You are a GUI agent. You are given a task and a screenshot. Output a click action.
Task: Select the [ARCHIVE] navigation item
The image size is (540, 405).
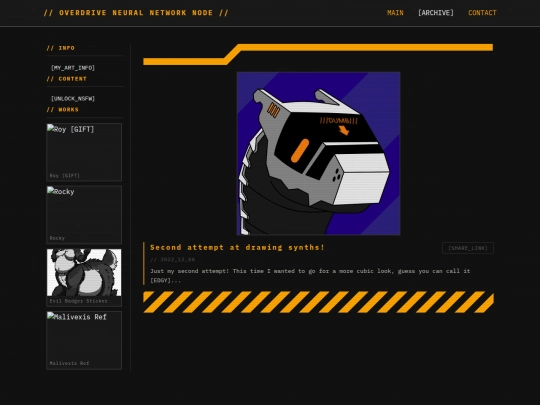(x=436, y=13)
